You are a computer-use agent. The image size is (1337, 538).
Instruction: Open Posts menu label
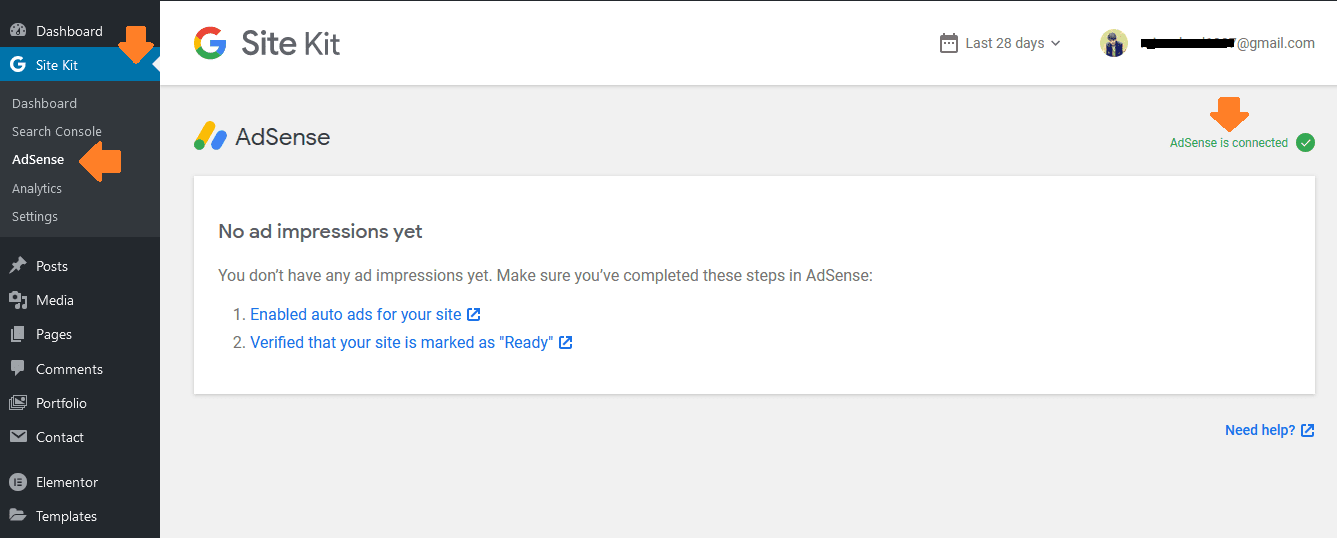click(x=52, y=266)
